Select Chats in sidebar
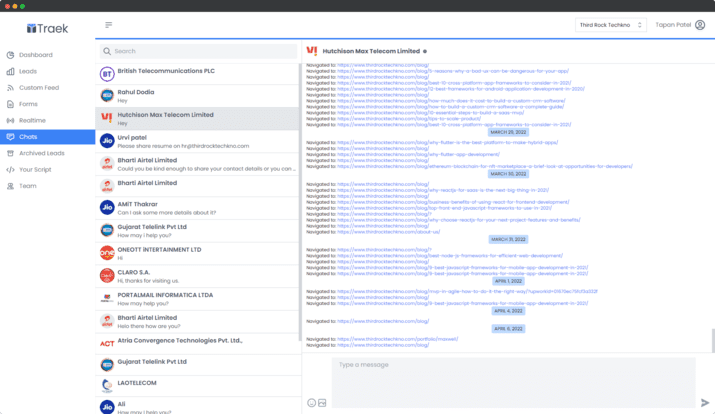 [x=47, y=137]
